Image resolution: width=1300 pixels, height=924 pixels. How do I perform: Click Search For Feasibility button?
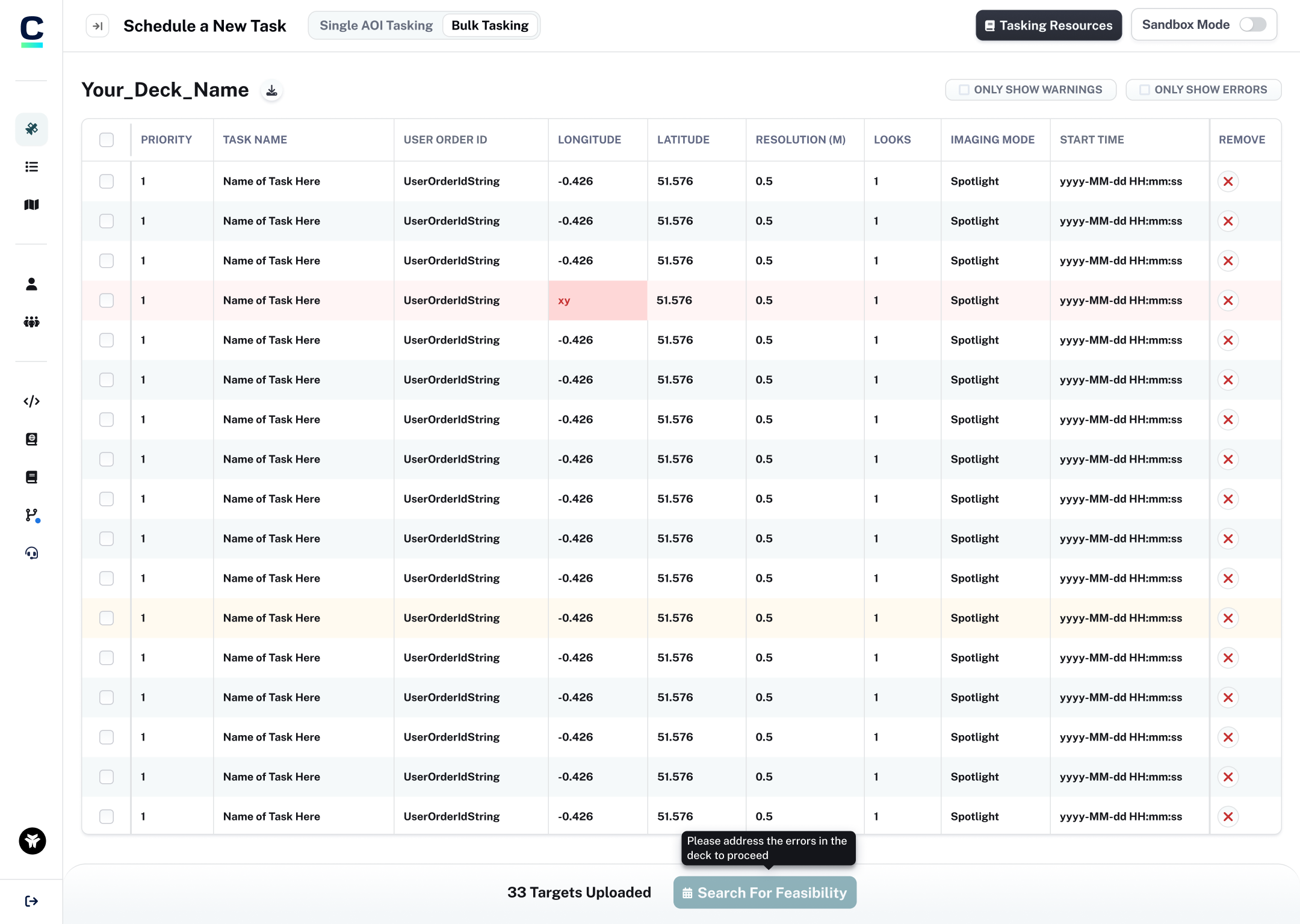764,892
